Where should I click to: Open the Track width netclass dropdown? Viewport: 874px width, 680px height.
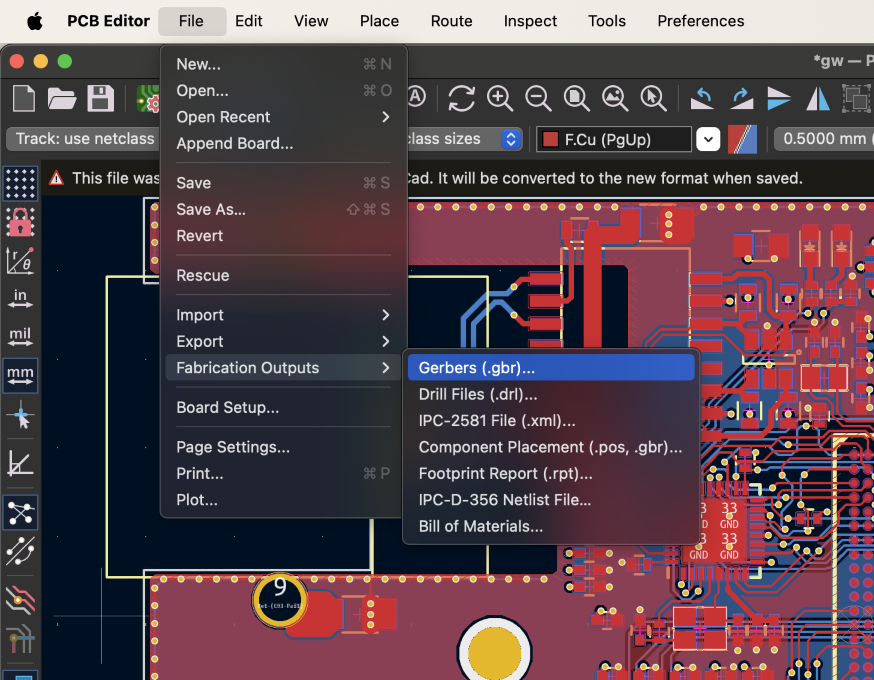(84, 139)
